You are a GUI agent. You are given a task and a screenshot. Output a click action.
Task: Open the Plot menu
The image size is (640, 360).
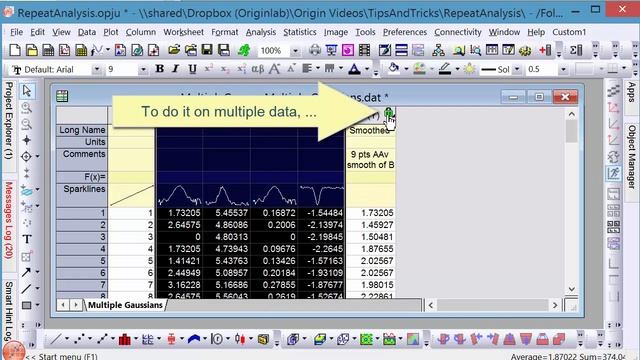[x=111, y=32]
